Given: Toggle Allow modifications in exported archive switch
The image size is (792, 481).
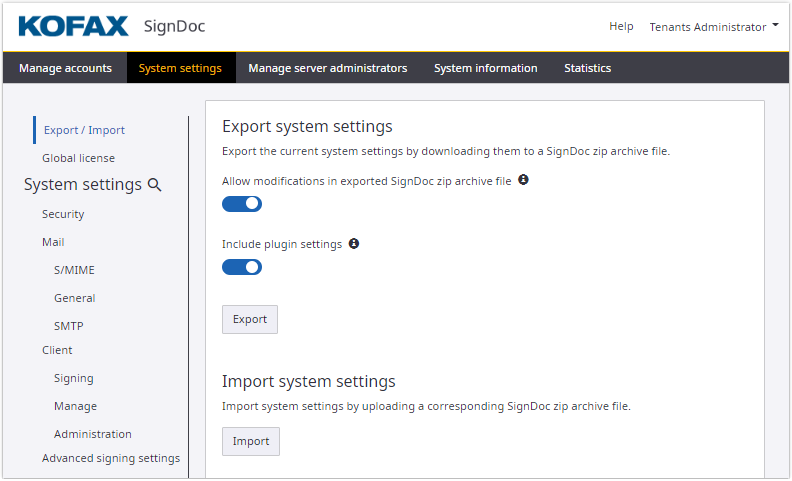Looking at the screenshot, I should (x=242, y=204).
